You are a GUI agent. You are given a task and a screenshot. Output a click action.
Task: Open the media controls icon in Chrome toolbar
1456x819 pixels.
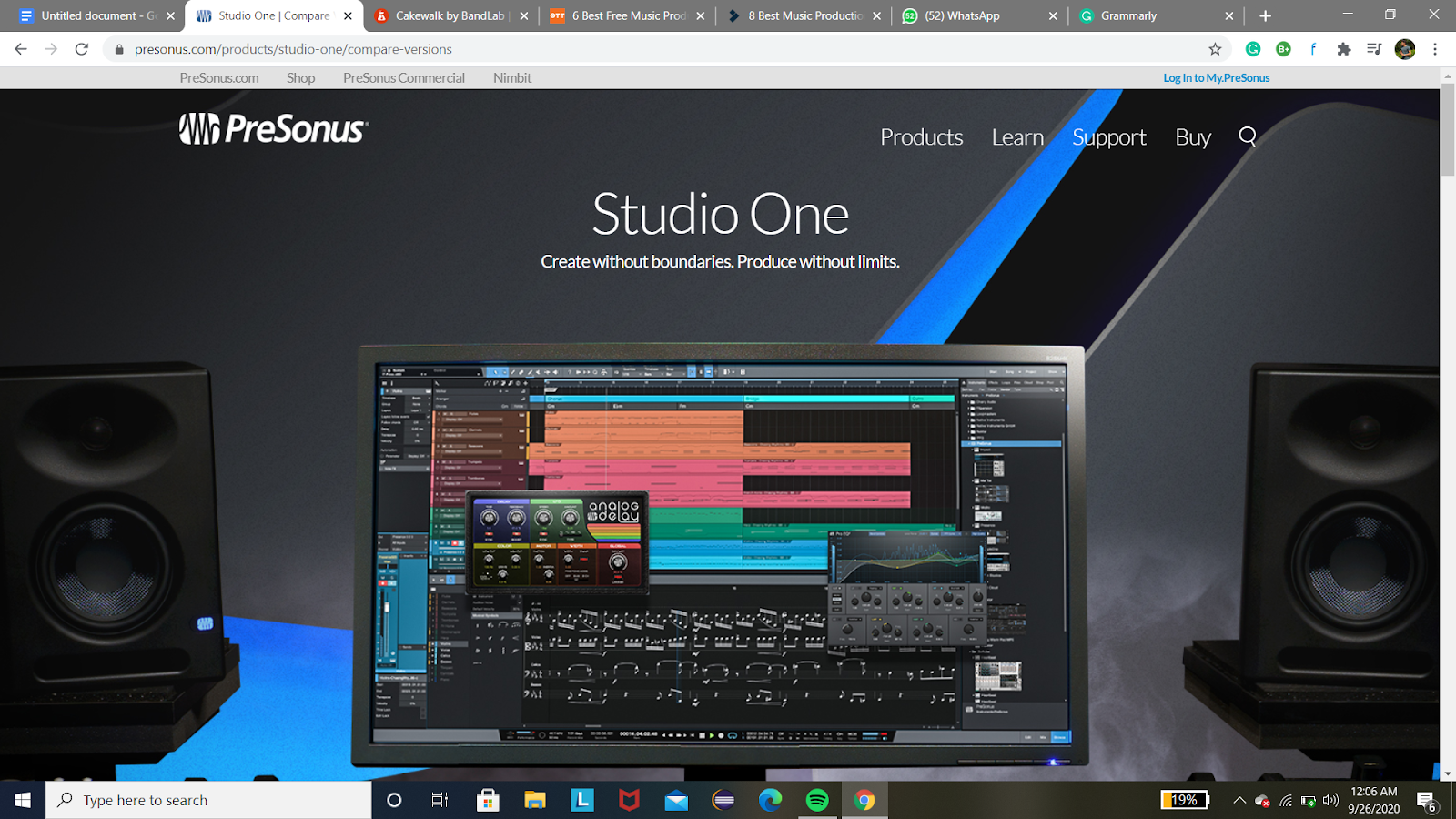coord(1374,49)
